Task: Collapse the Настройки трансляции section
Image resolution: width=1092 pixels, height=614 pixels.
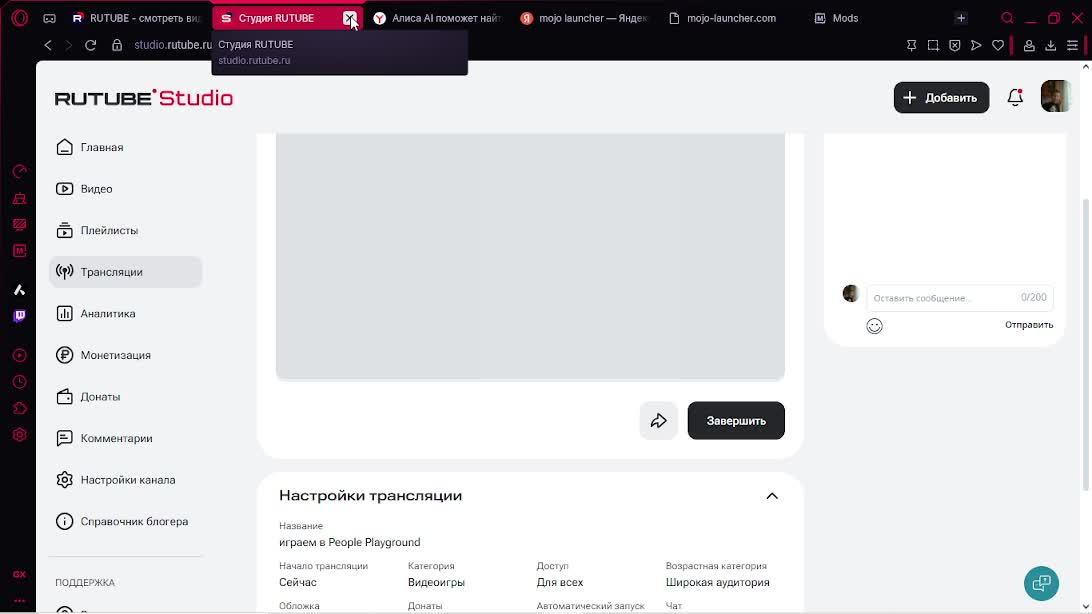Action: point(772,496)
